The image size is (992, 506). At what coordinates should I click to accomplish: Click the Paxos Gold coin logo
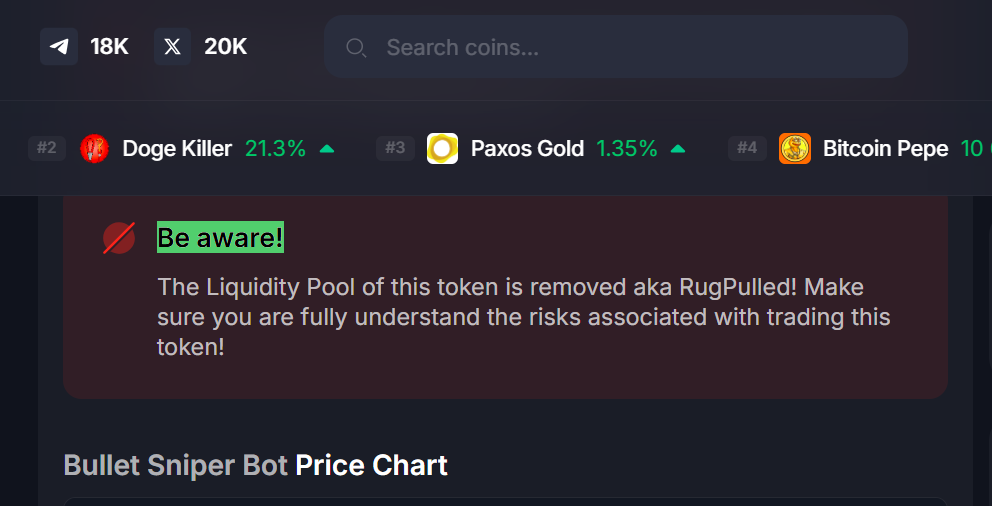(442, 149)
